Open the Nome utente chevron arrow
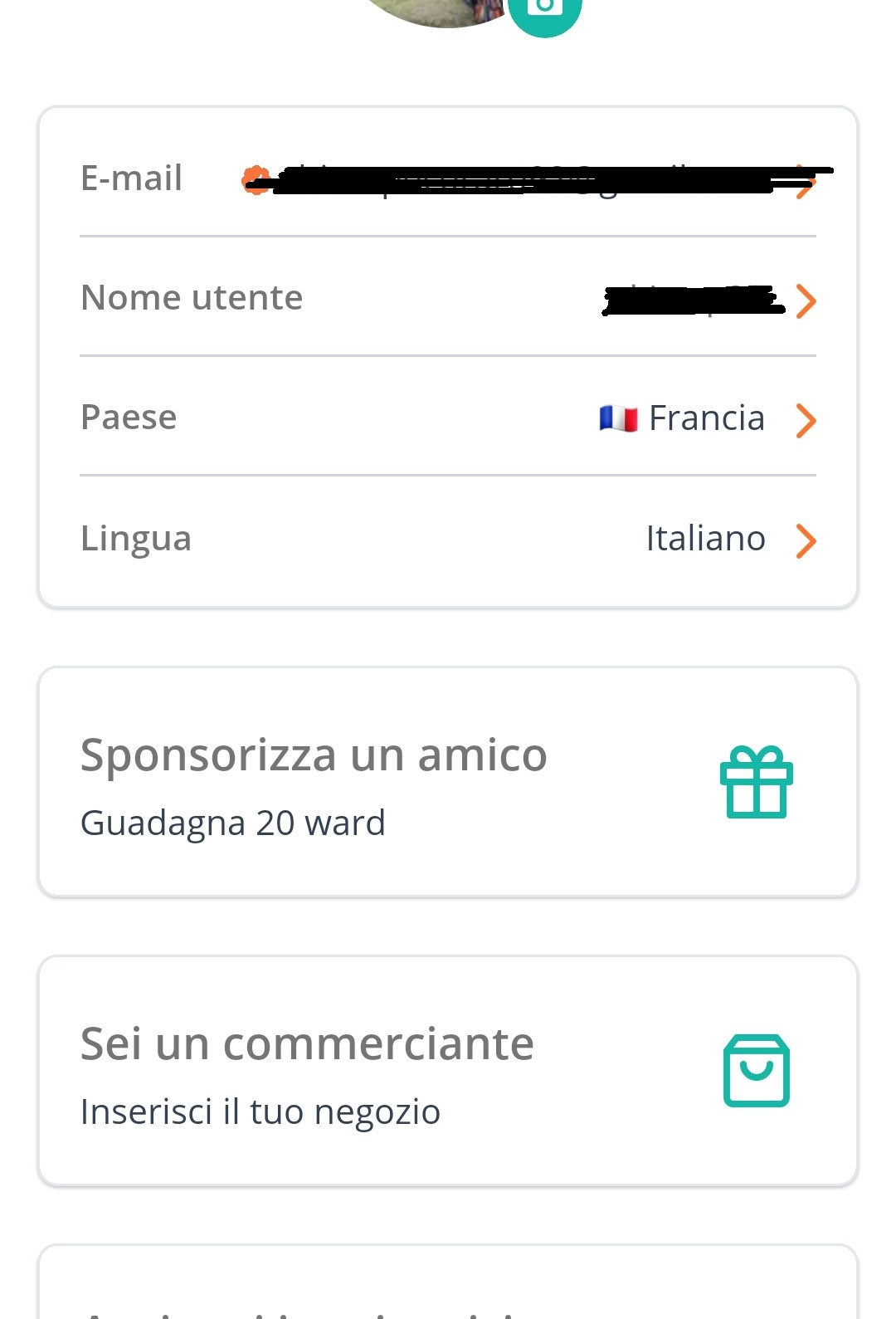Screen dimensions: 896x1319 [x=806, y=300]
